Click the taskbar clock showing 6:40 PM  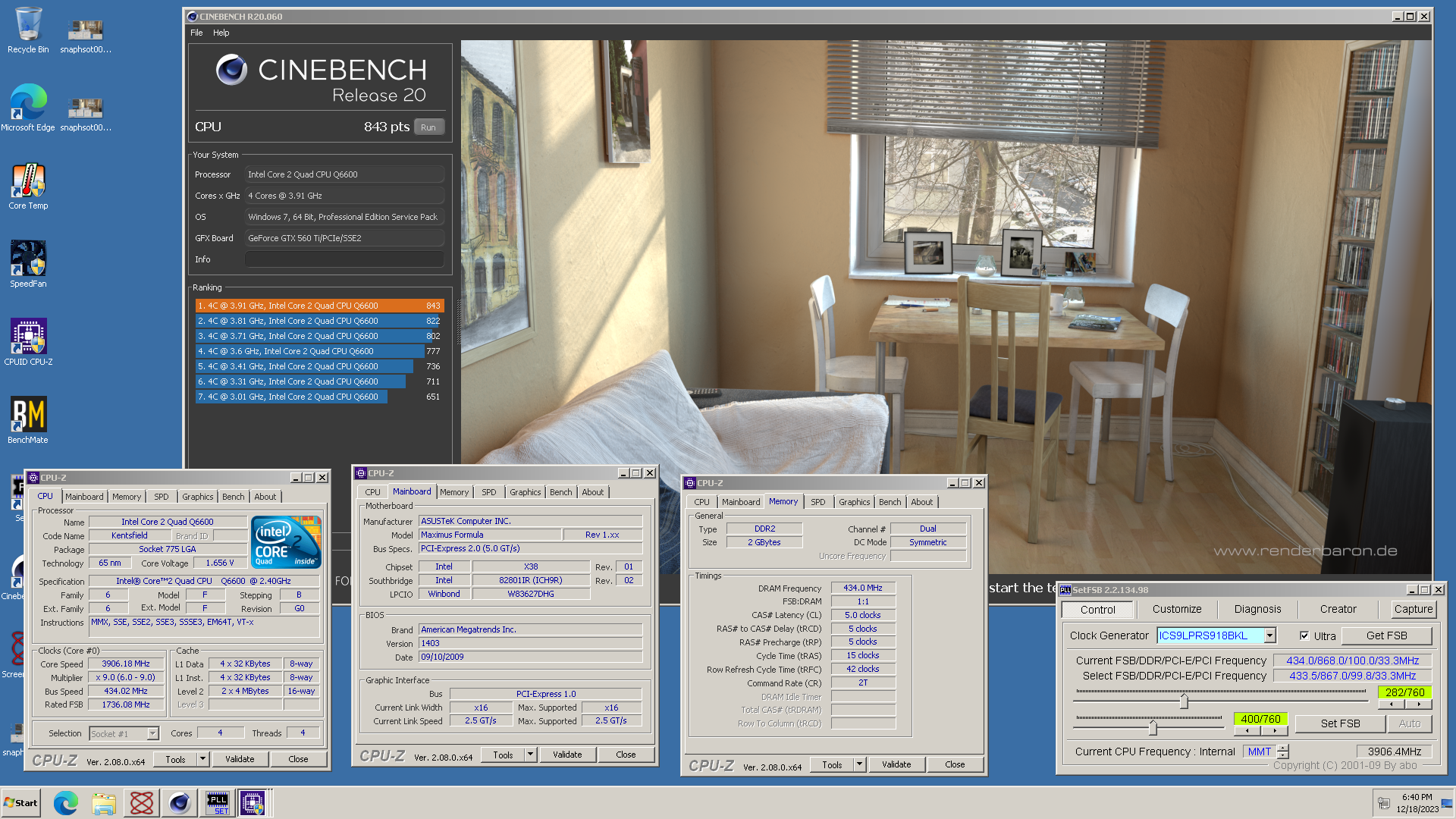(1417, 803)
